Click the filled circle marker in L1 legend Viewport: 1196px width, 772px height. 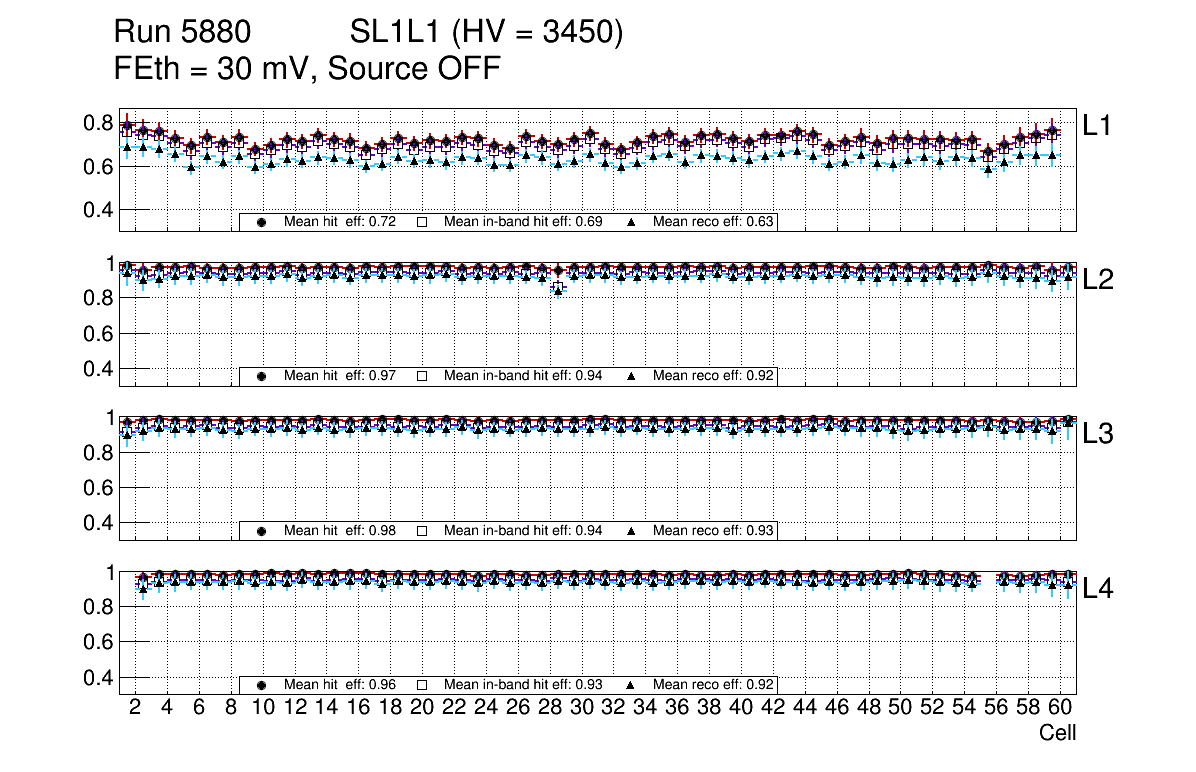pyautogui.click(x=262, y=222)
